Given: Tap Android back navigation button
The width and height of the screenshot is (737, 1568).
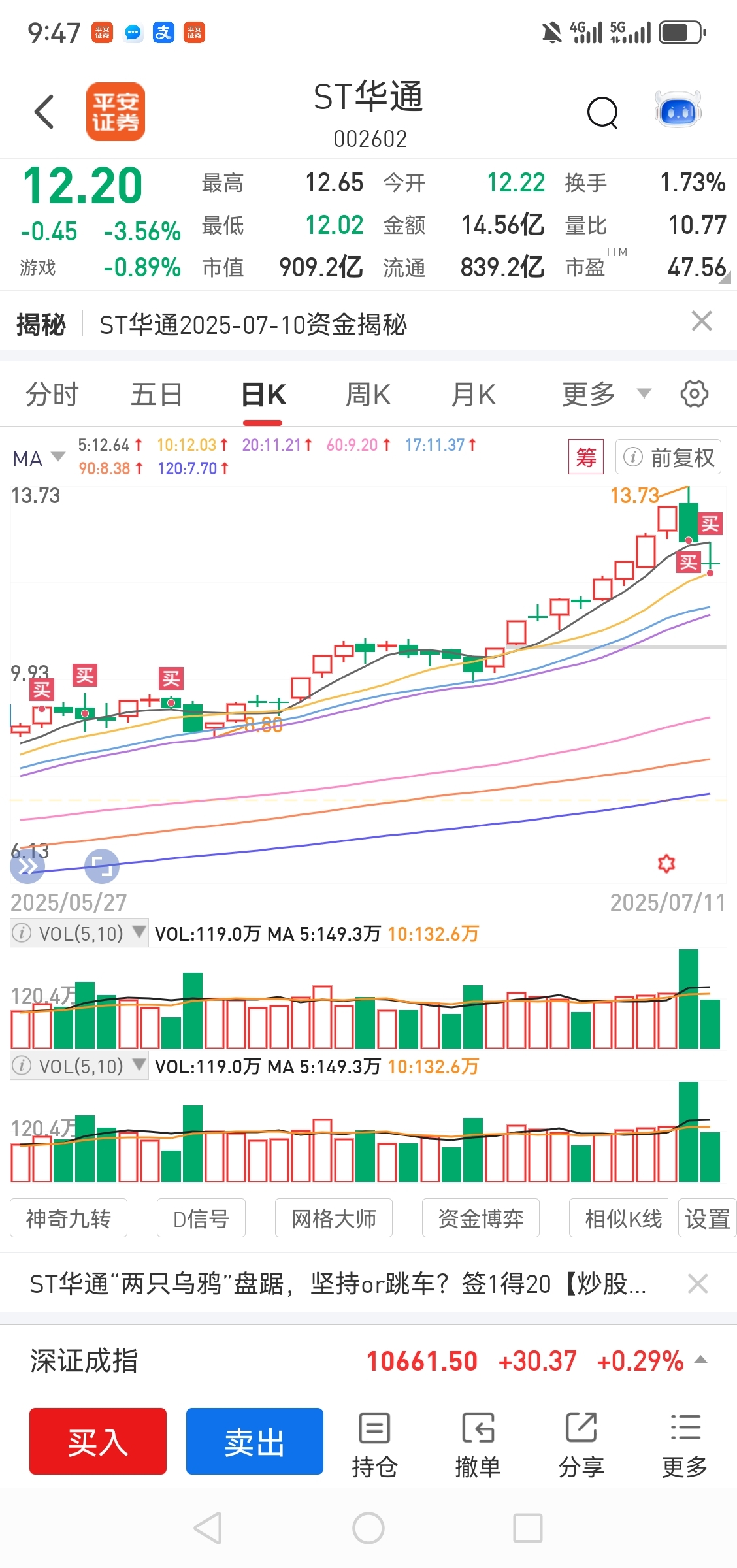Looking at the screenshot, I should [x=208, y=1529].
